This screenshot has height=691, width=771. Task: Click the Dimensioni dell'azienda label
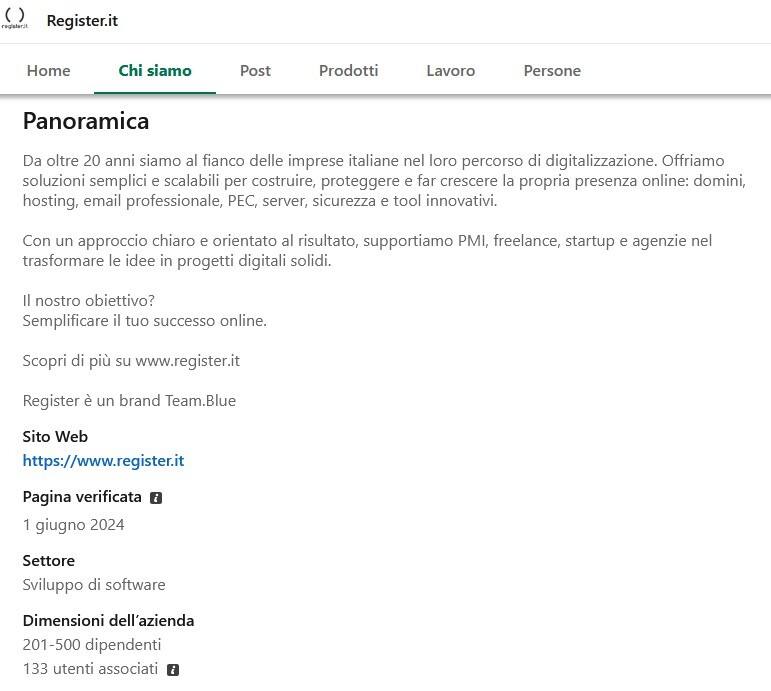[108, 621]
